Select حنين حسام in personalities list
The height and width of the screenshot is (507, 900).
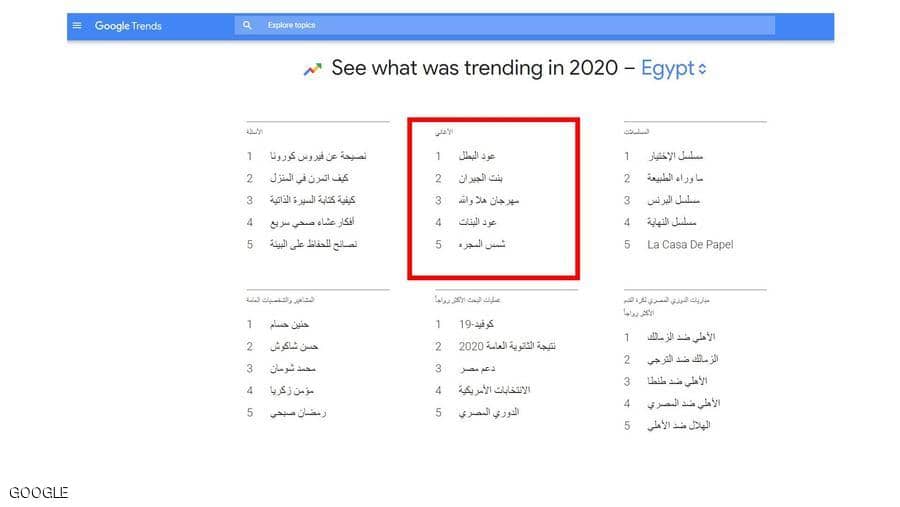point(290,324)
